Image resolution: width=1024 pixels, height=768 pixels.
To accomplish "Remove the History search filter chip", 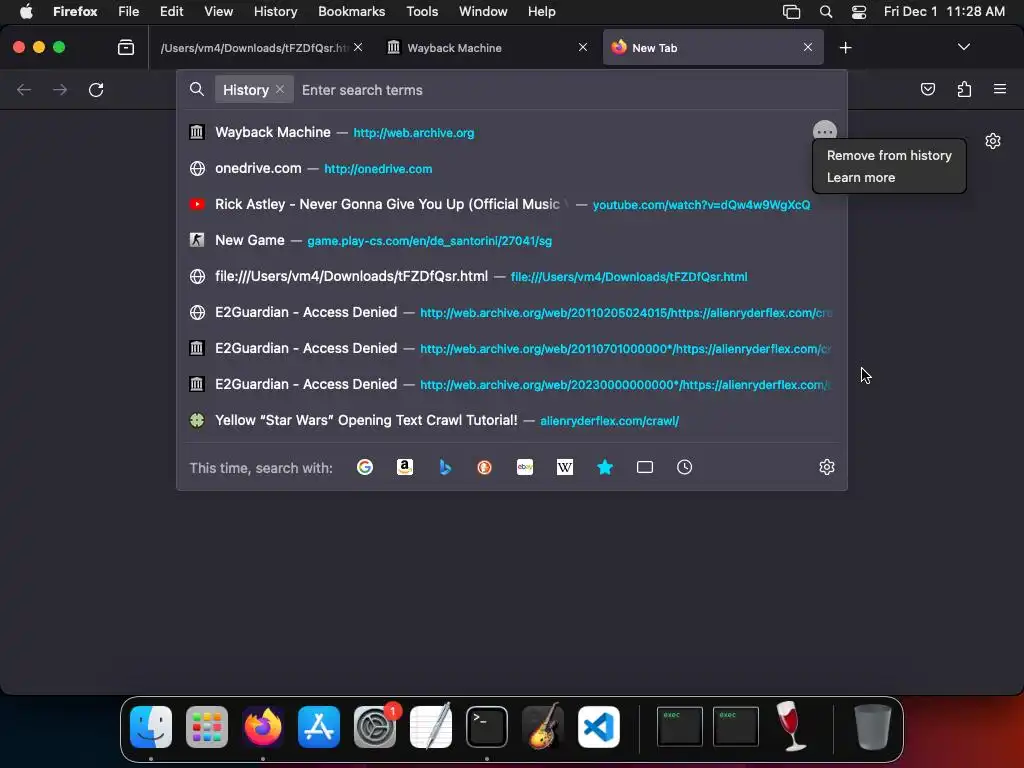I will tap(280, 89).
